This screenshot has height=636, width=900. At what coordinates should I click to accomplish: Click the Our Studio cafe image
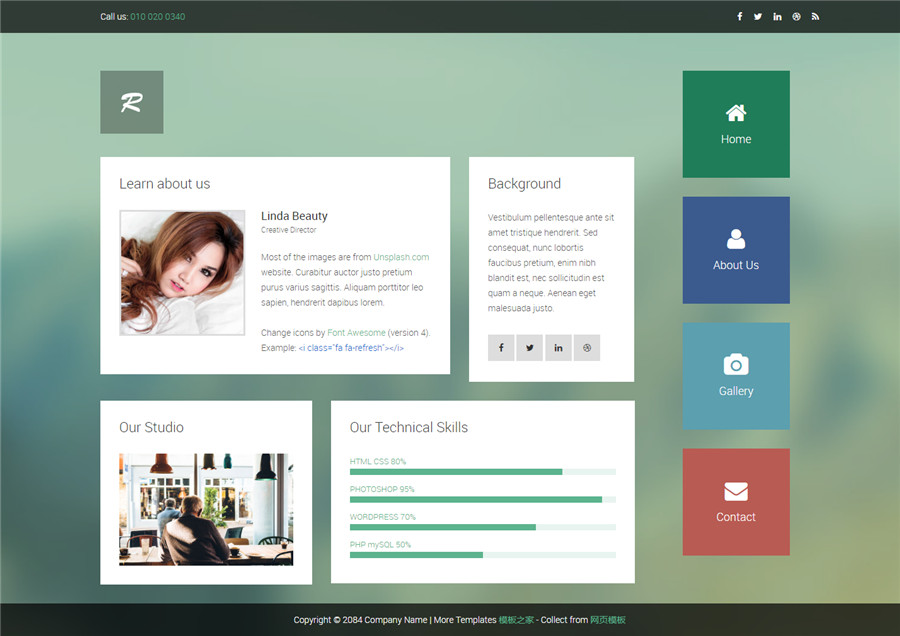click(206, 509)
